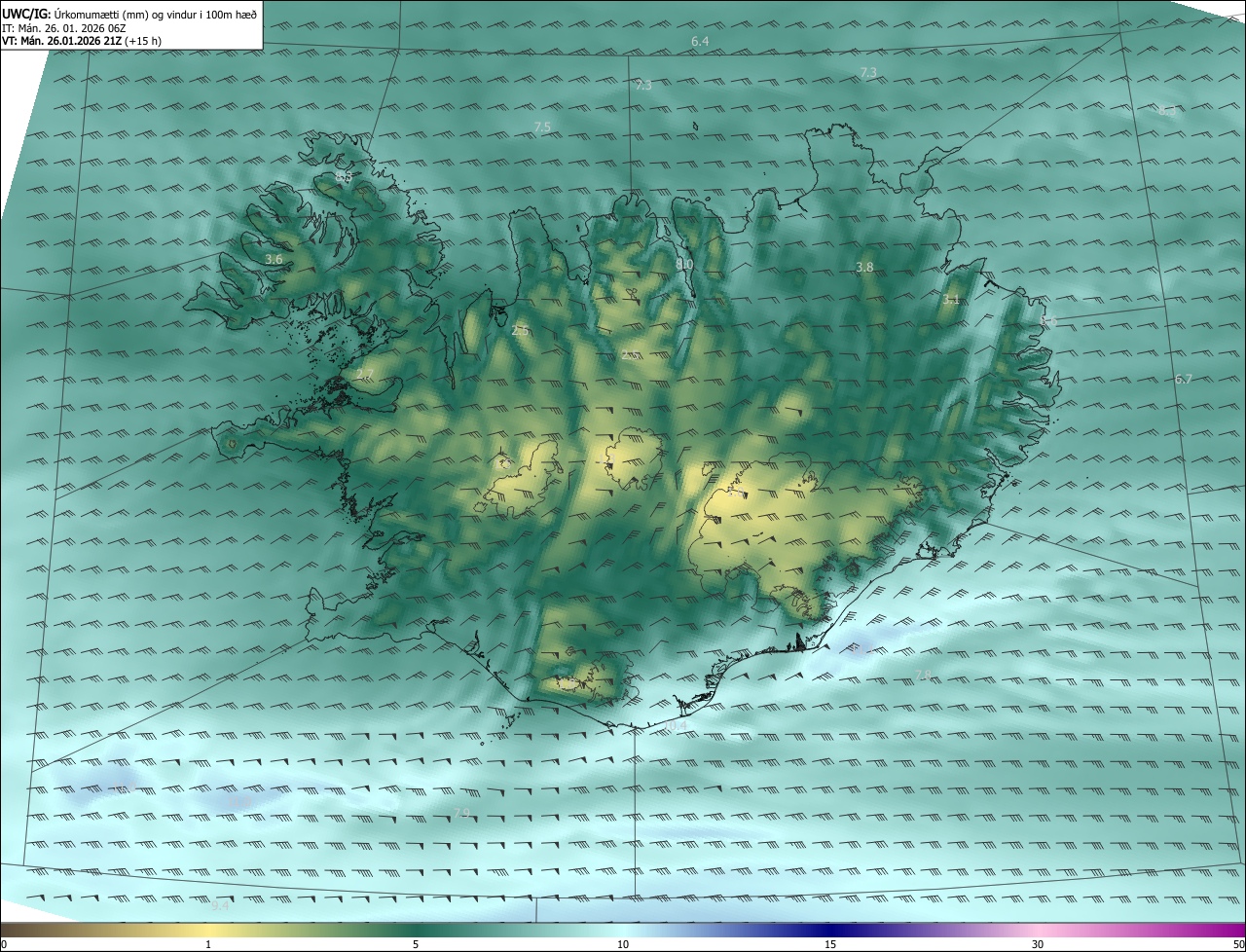Click the 5 tick label on the color scale
The width and height of the screenshot is (1246, 952).
(x=416, y=944)
